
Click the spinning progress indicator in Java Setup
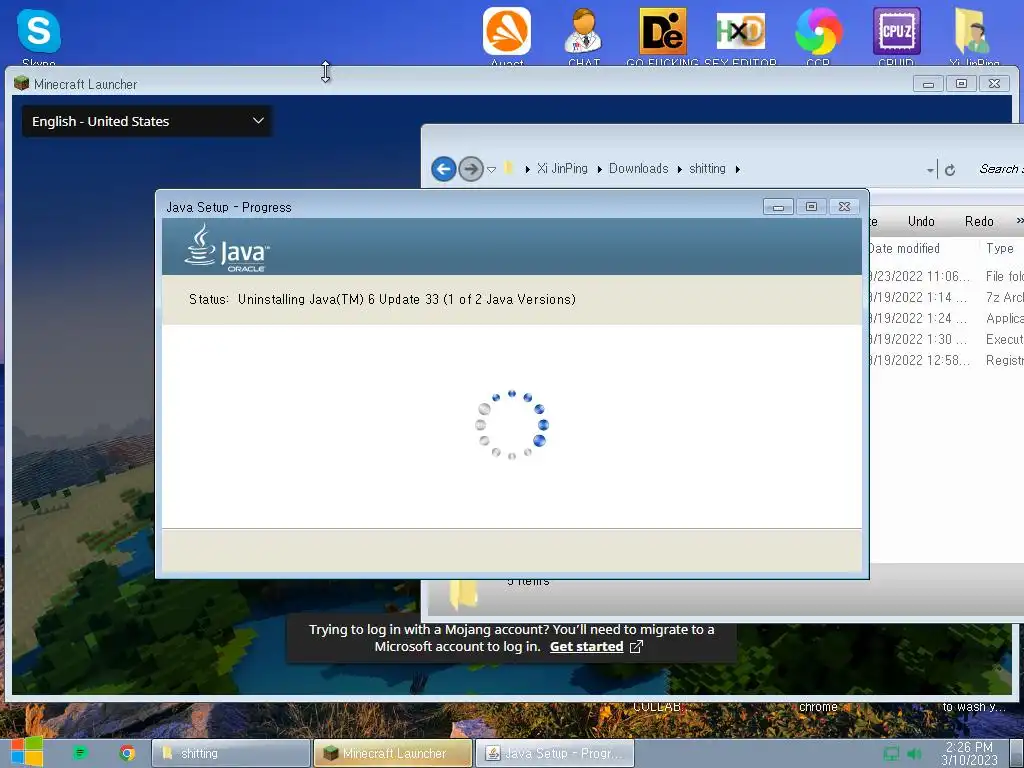[x=511, y=425]
